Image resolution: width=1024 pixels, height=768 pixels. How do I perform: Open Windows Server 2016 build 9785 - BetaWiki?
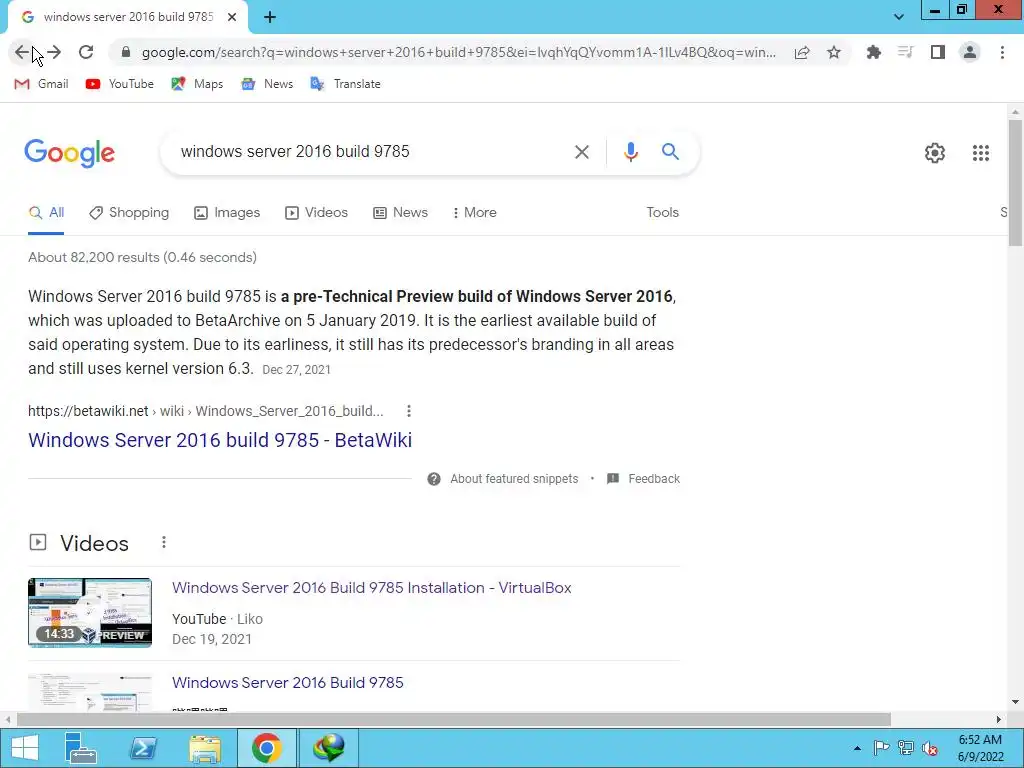[x=220, y=440]
